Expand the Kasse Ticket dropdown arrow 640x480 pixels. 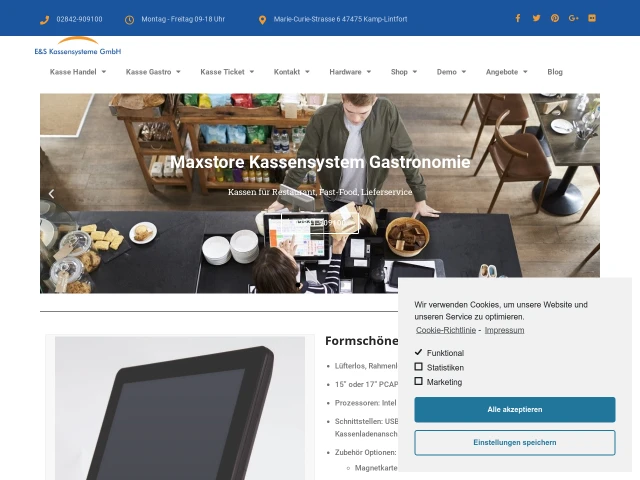pyautogui.click(x=252, y=72)
